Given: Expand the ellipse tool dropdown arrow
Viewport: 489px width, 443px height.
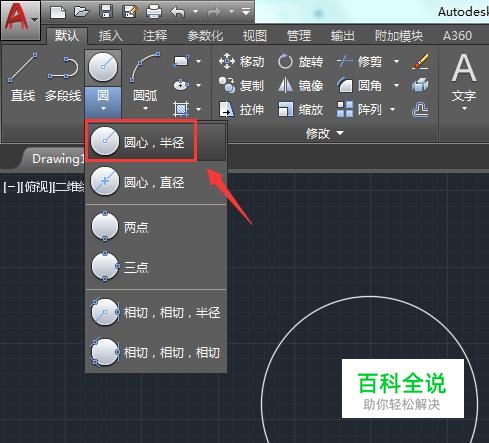Looking at the screenshot, I should pos(199,85).
